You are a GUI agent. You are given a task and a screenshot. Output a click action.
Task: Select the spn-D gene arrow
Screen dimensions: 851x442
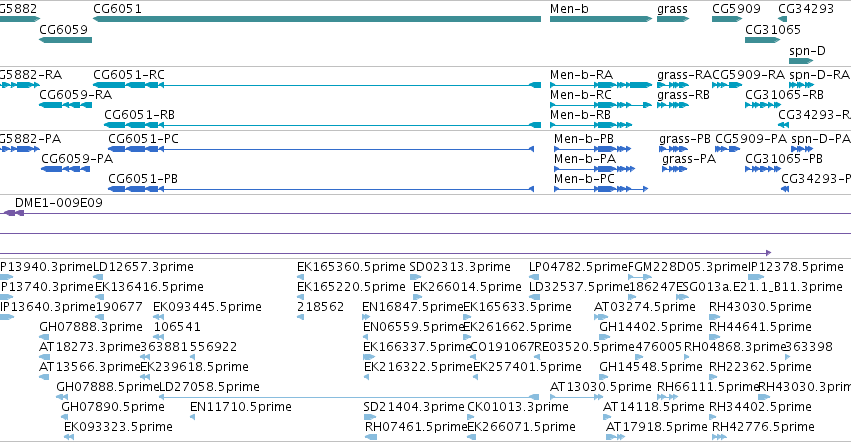(x=801, y=61)
